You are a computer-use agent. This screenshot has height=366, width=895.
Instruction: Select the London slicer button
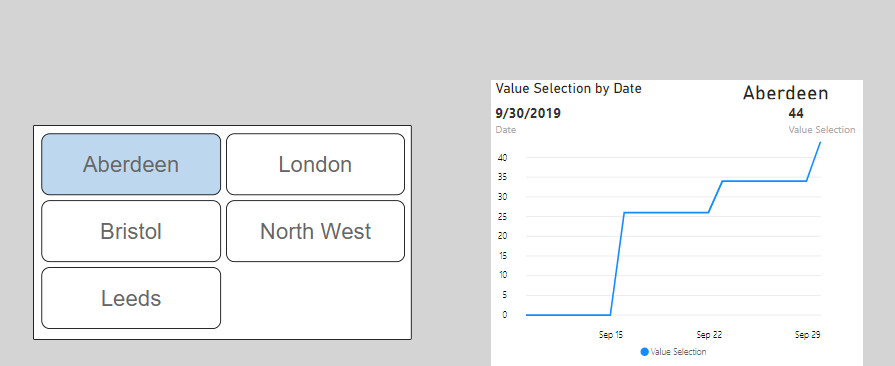[x=315, y=164]
